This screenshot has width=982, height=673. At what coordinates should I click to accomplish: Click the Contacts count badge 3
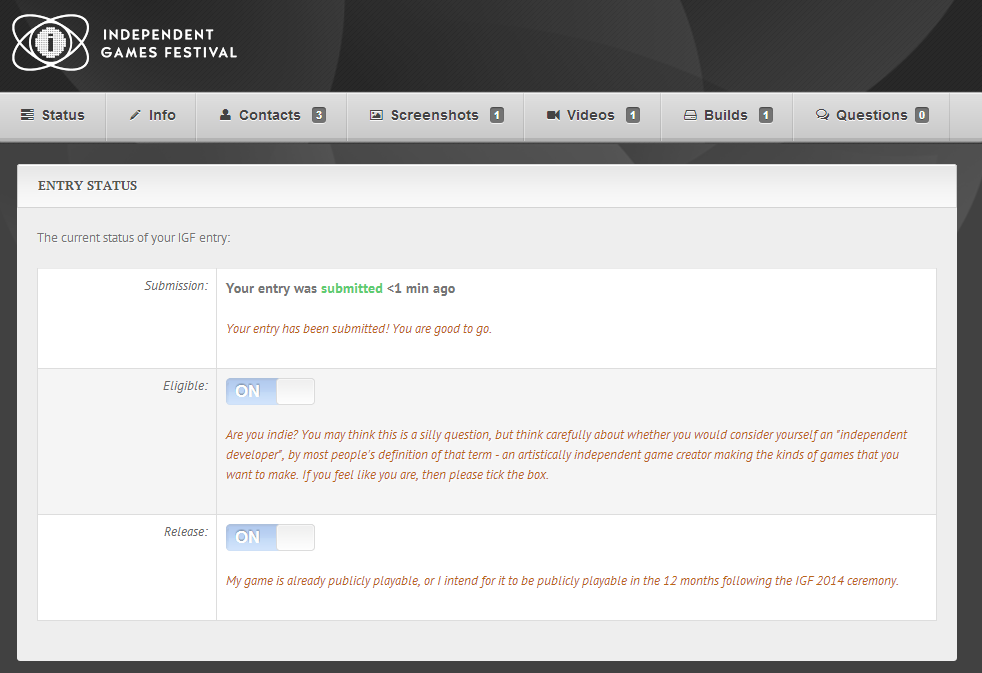click(x=319, y=115)
